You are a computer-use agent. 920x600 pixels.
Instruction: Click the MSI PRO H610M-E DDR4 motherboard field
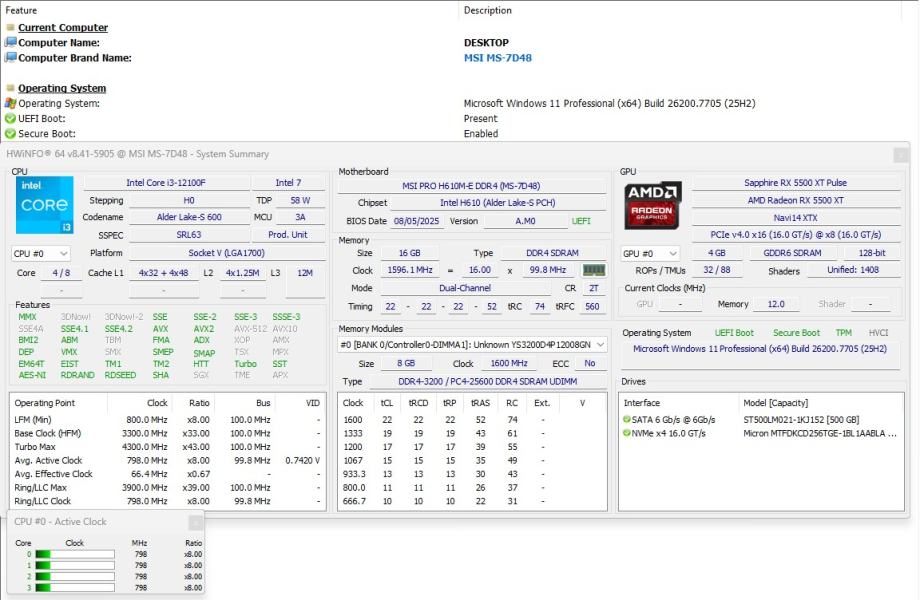point(471,185)
